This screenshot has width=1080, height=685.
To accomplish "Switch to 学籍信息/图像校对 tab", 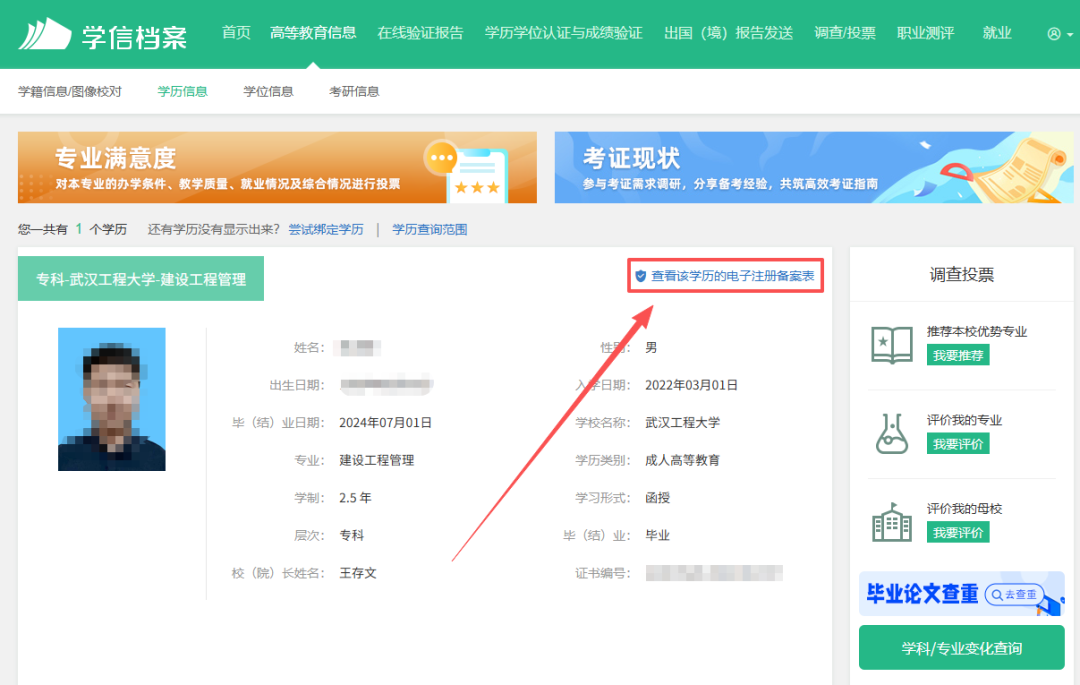I will point(70,92).
